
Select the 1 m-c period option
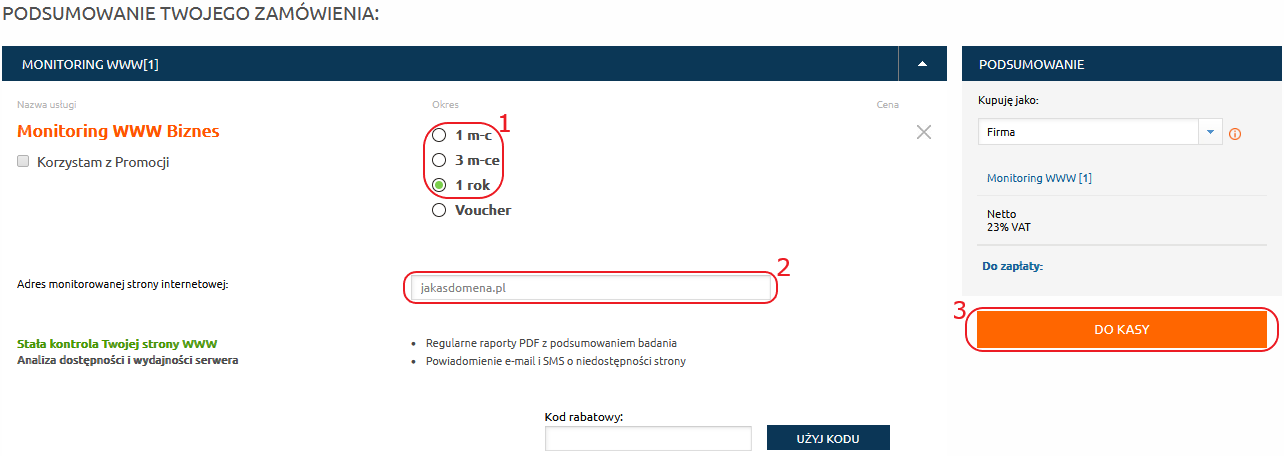[438, 135]
